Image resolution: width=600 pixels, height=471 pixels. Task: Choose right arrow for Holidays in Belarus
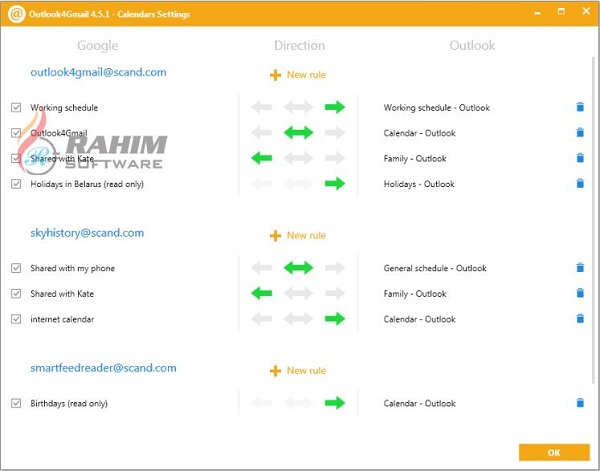(335, 184)
